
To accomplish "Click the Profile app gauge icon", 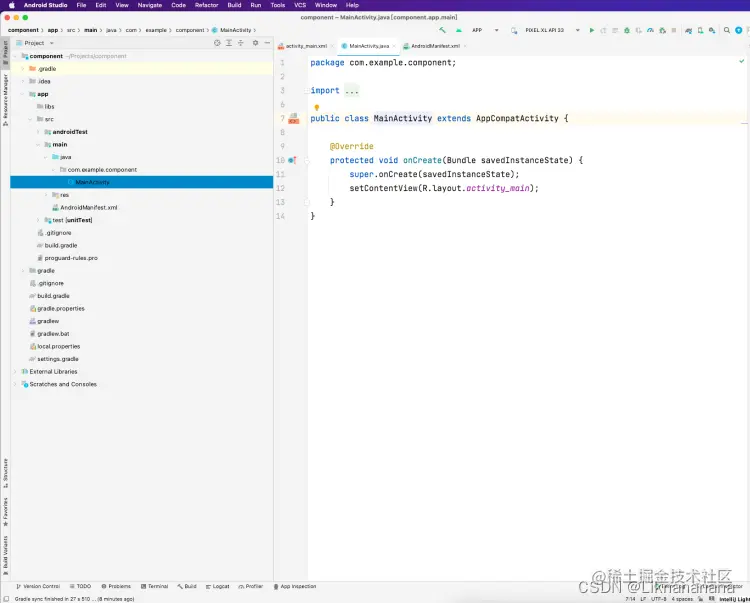I will [650, 30].
